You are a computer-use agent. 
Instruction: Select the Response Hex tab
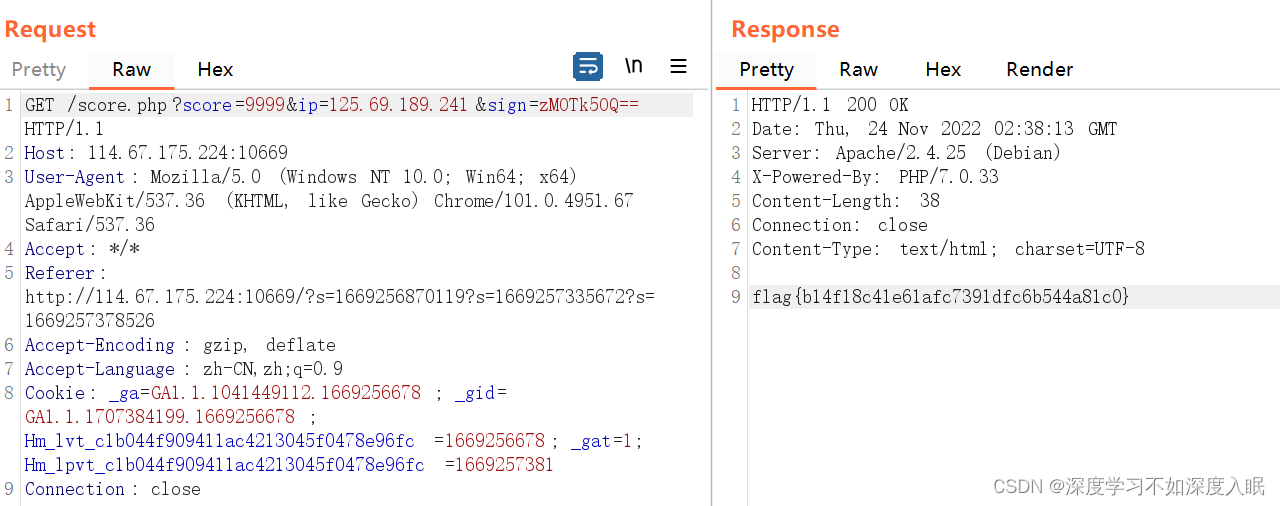pos(943,69)
